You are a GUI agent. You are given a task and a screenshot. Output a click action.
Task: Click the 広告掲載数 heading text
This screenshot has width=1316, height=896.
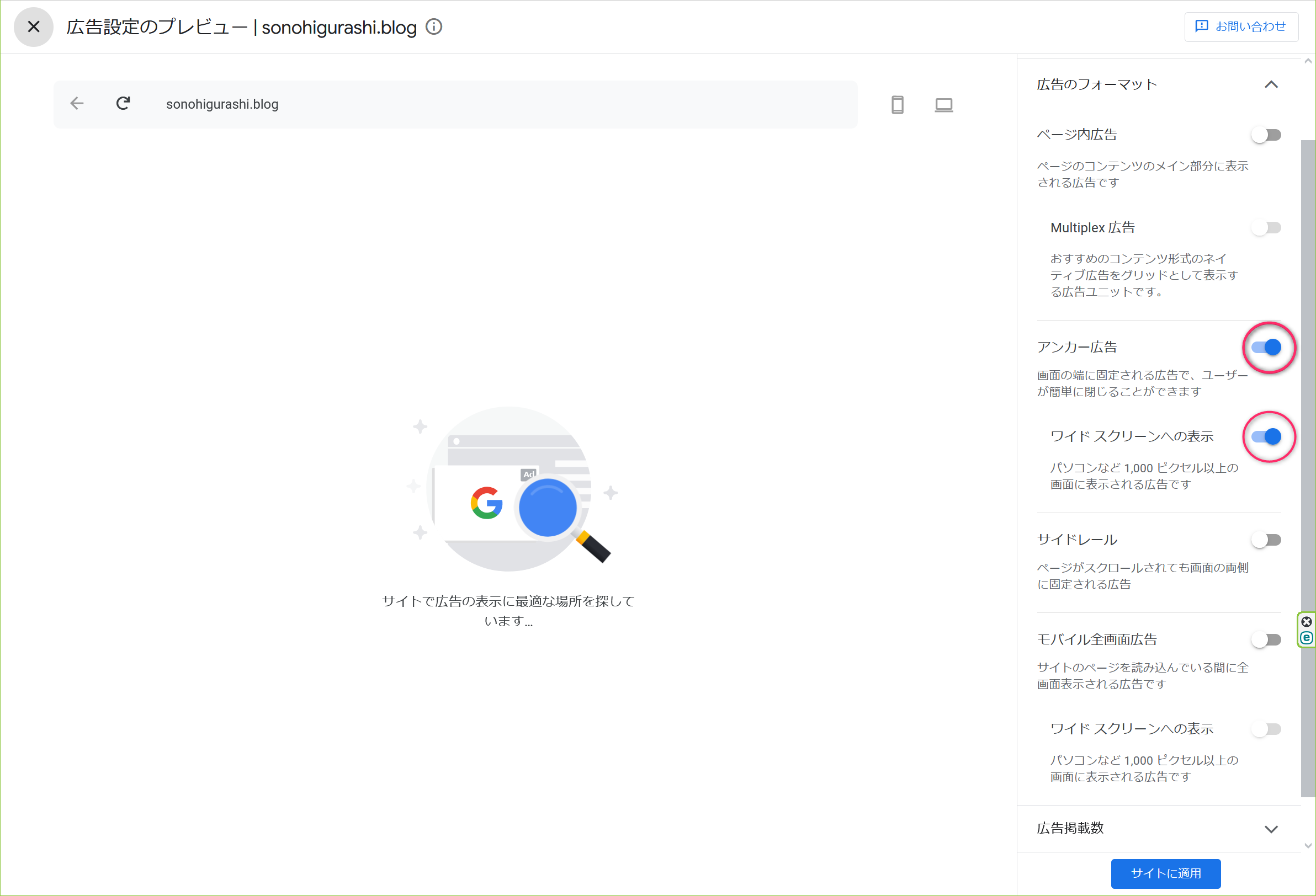coord(1070,828)
